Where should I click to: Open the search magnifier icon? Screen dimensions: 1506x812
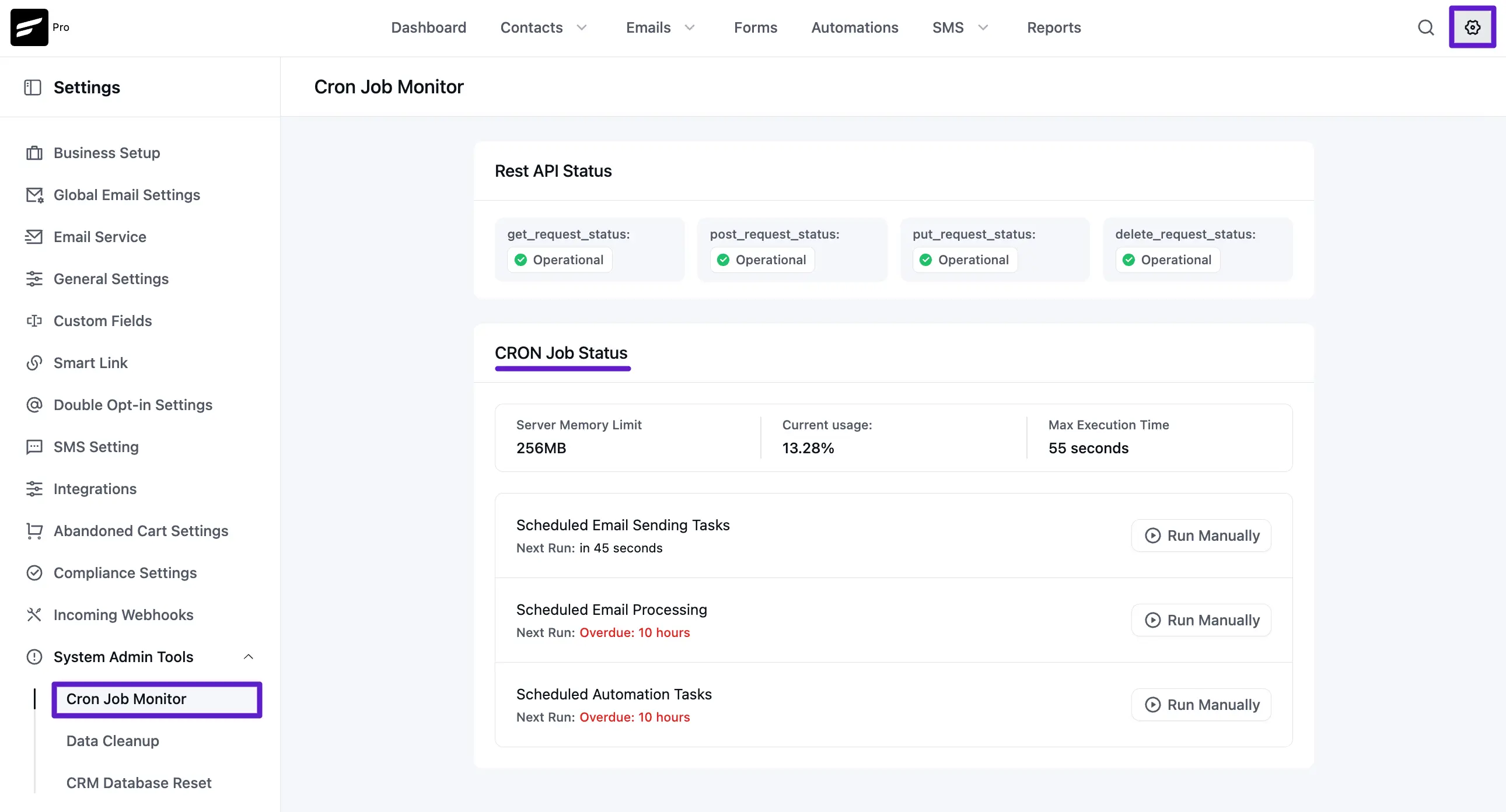[x=1426, y=27]
